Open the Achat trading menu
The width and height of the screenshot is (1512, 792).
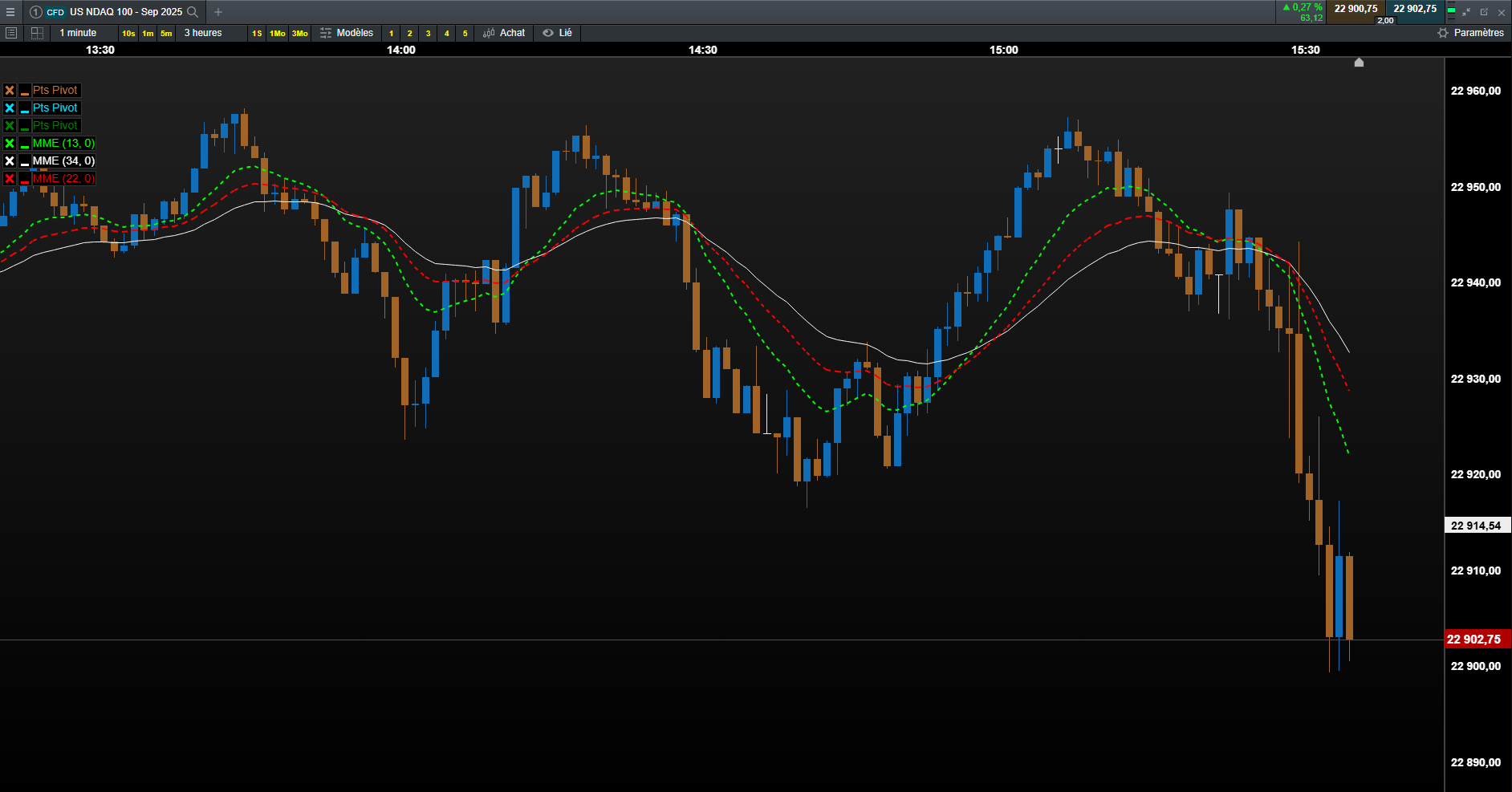504,33
